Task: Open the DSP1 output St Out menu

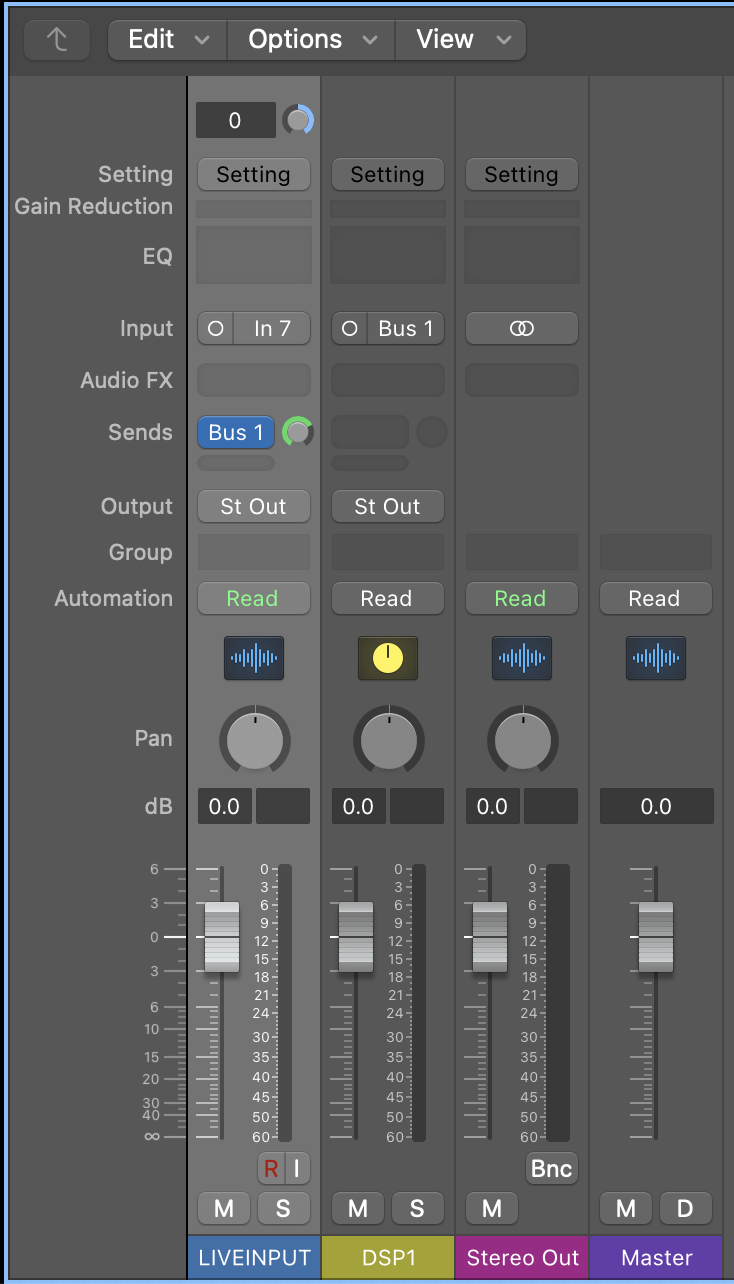Action: tap(387, 506)
